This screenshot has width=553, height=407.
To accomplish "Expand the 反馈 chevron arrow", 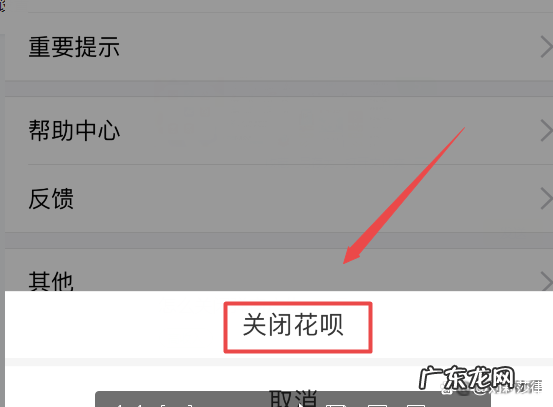I will (x=546, y=199).
